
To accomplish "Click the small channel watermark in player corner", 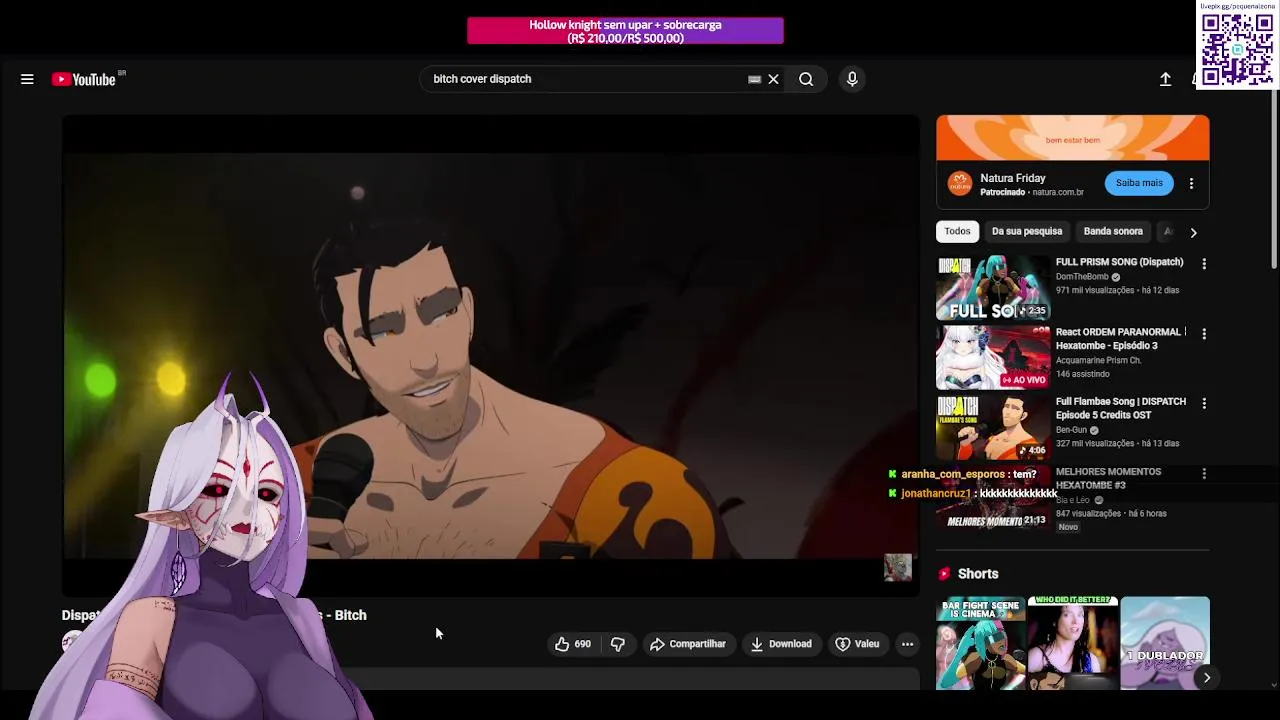I will pos(898,567).
